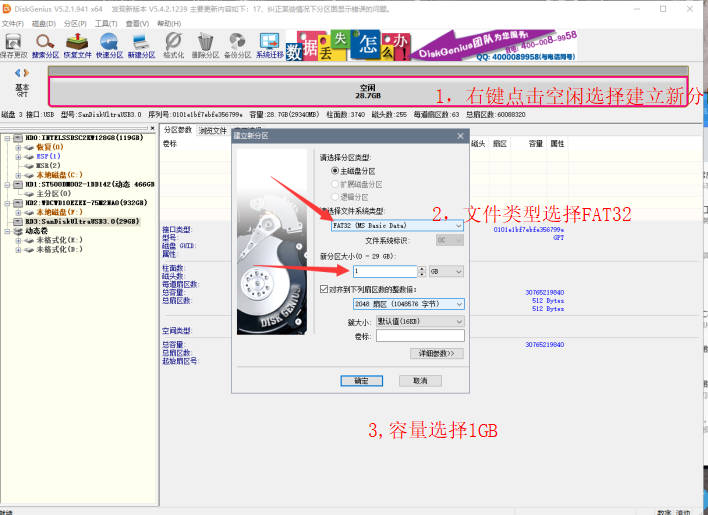The image size is (708, 515).
Task: Select the 主分区(0) tree item
Action: [54, 194]
